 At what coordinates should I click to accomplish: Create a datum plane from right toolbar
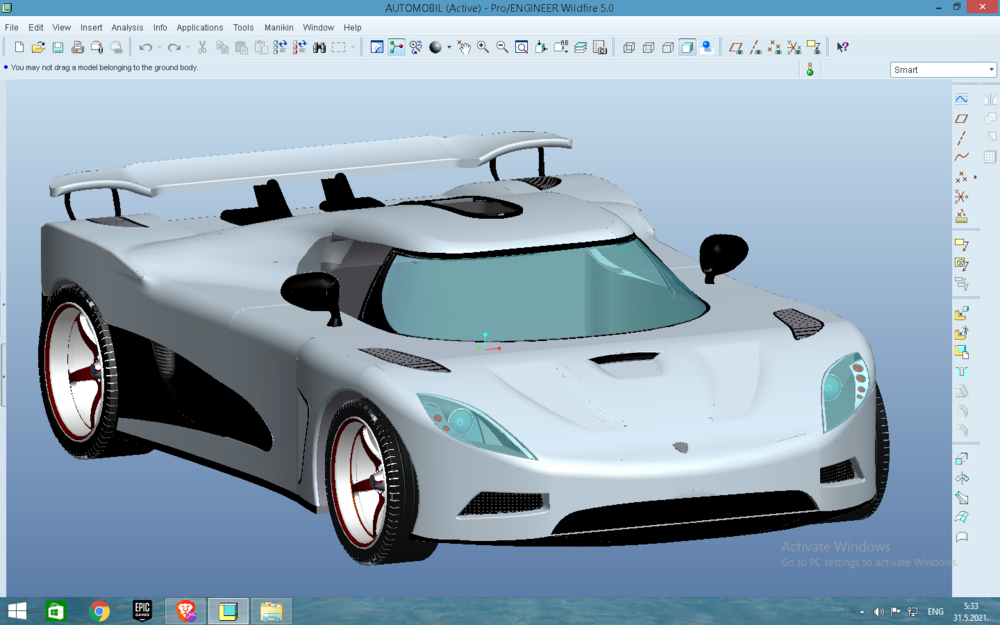tap(961, 119)
